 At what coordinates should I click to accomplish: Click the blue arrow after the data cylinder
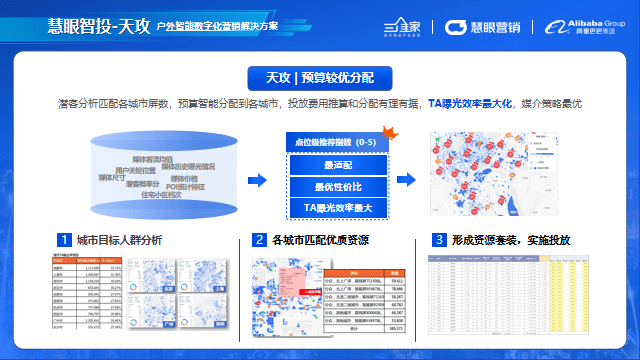tap(257, 180)
